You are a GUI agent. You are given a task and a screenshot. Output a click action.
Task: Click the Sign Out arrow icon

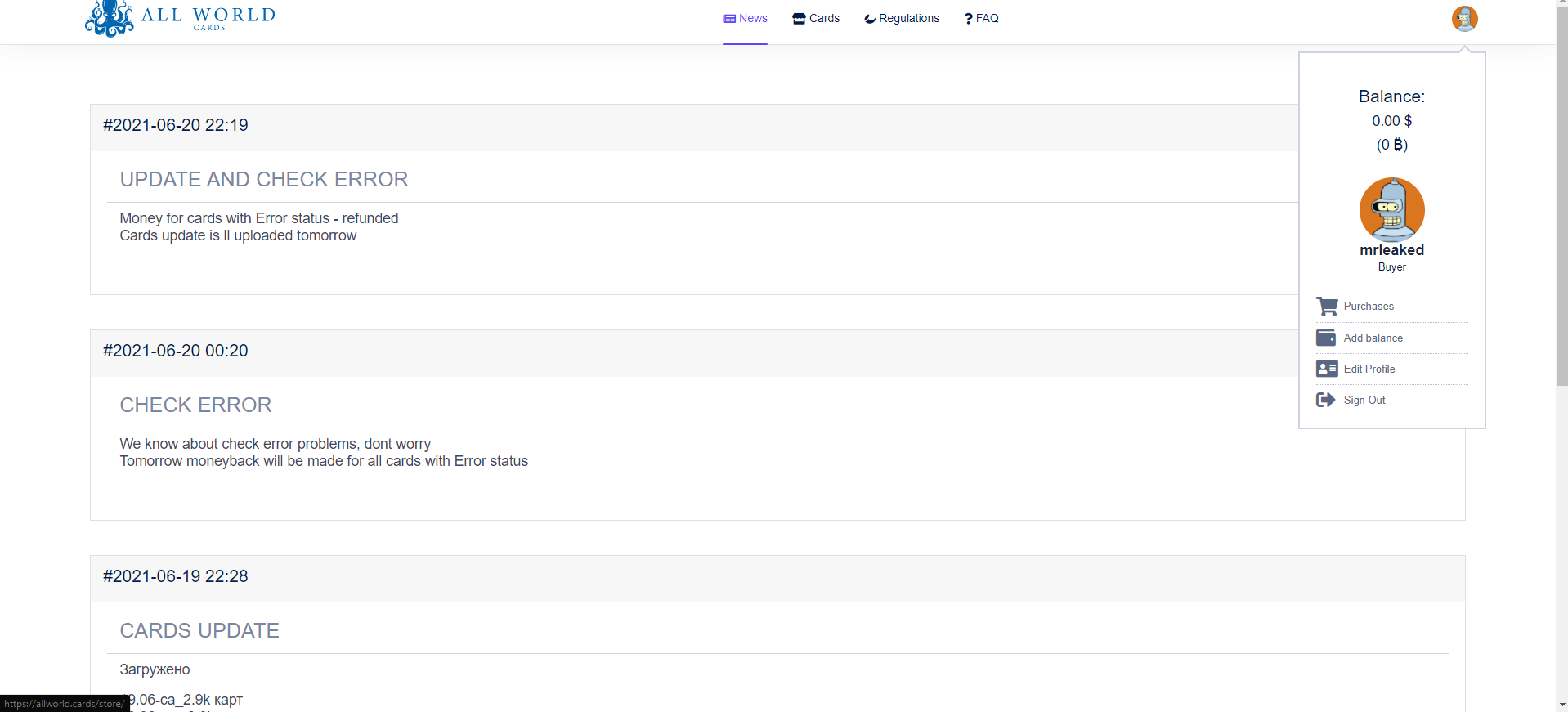[x=1325, y=400]
